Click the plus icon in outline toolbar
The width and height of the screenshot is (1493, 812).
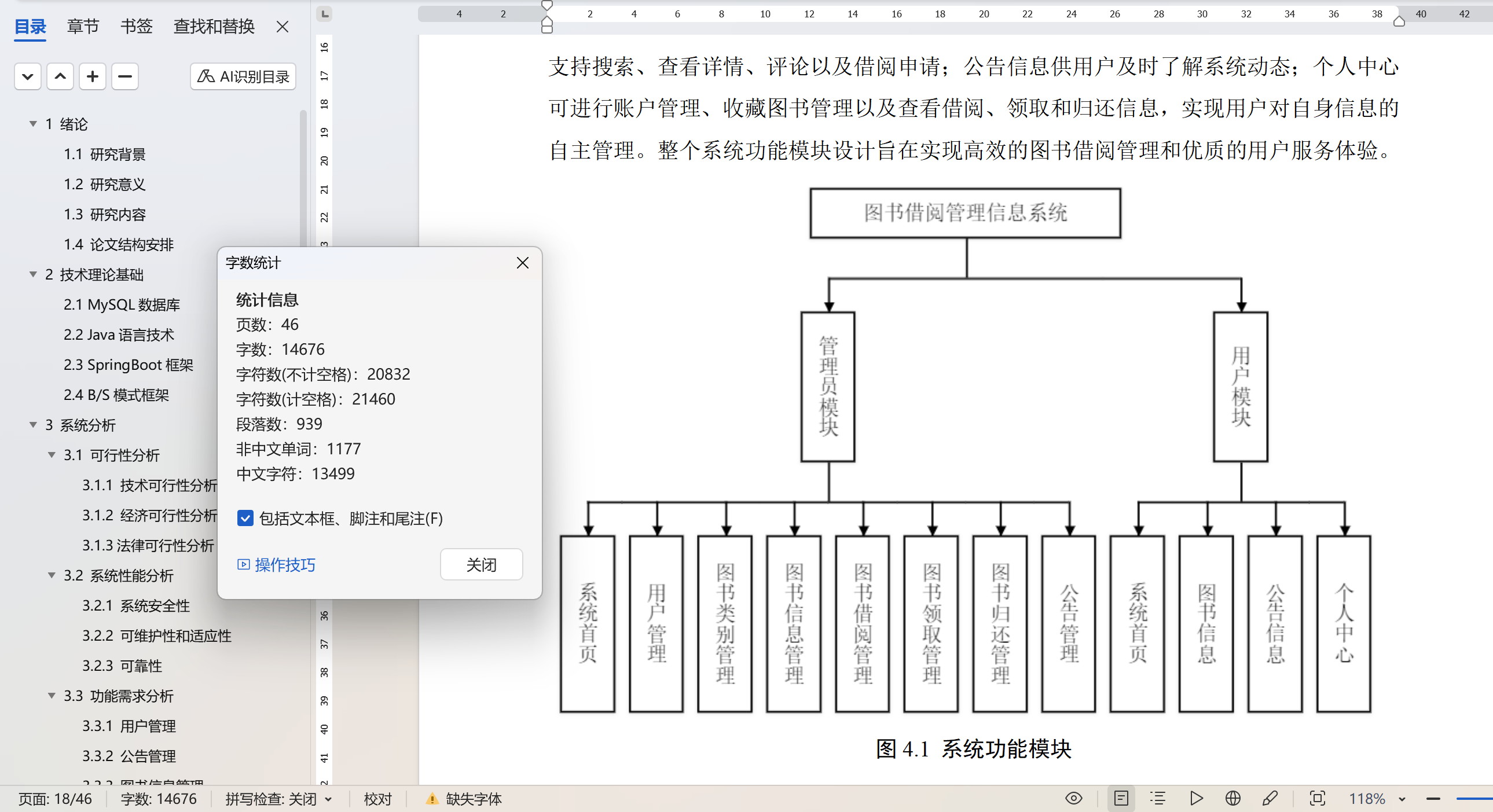(93, 76)
